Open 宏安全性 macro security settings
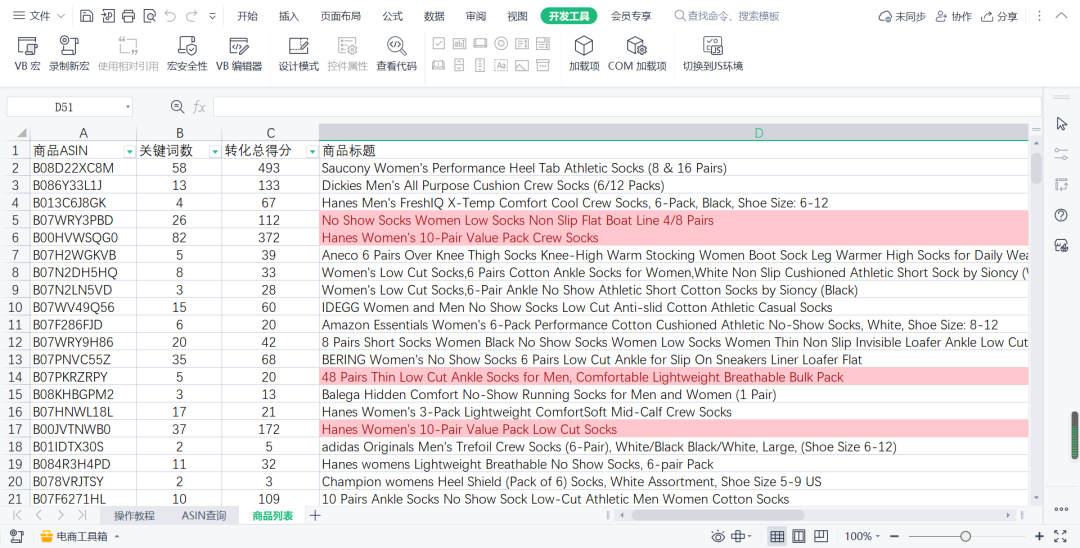Viewport: 1080px width, 548px height. tap(187, 54)
